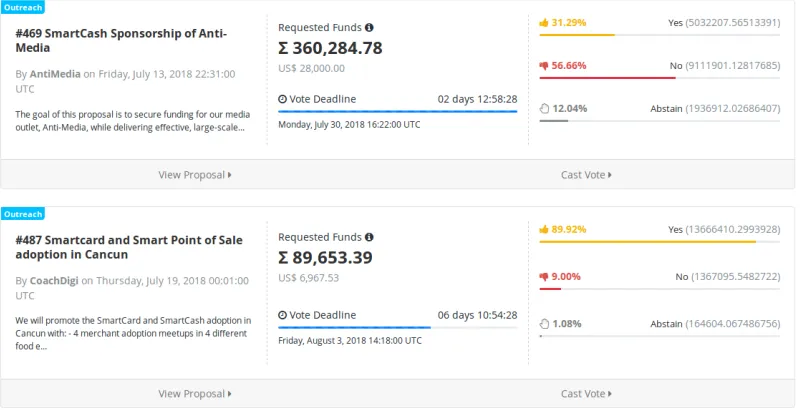Open the #487 Smartcard and Smart Point of Sale title
The width and height of the screenshot is (800, 410).
click(129, 247)
